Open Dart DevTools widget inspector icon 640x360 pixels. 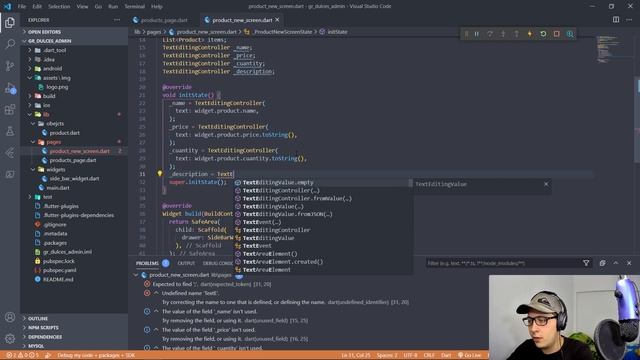pos(570,34)
